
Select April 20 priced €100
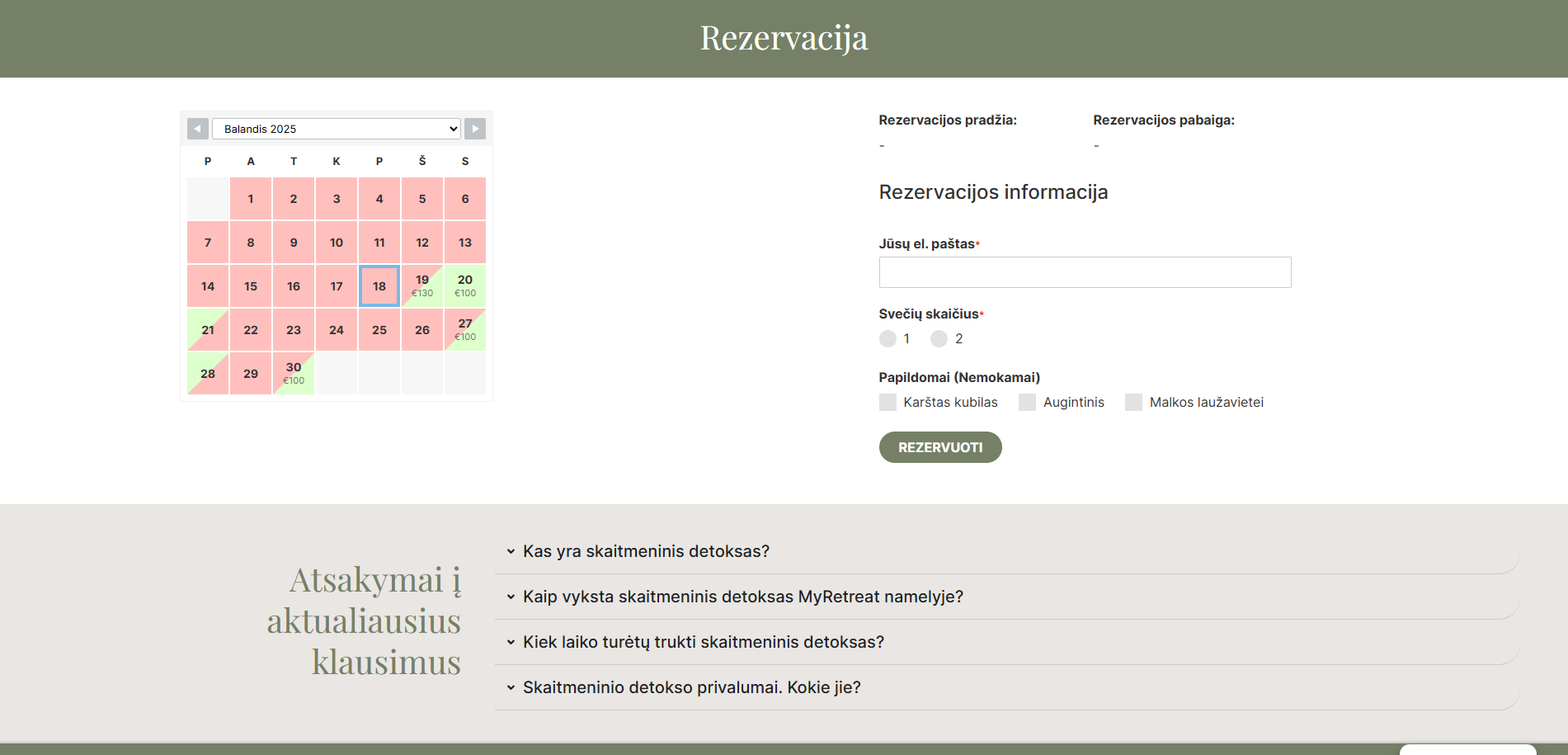(465, 285)
